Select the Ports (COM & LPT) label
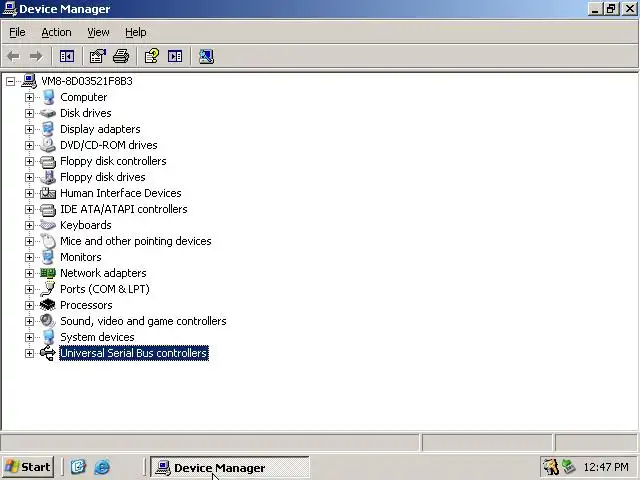Image resolution: width=640 pixels, height=480 pixels. 105,289
